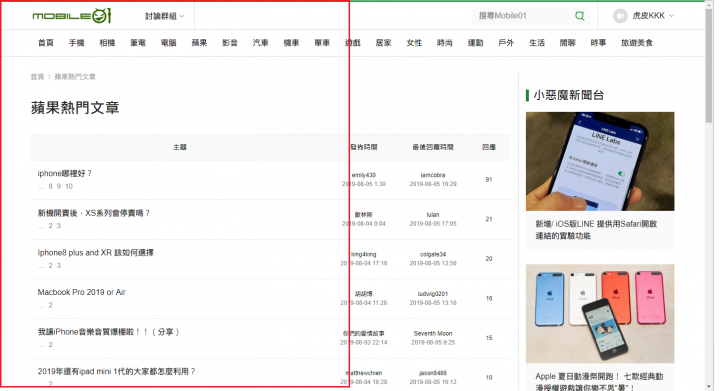Image resolution: width=720 pixels, height=391 pixels.
Task: Open the 手機 category
Action: 76,43
